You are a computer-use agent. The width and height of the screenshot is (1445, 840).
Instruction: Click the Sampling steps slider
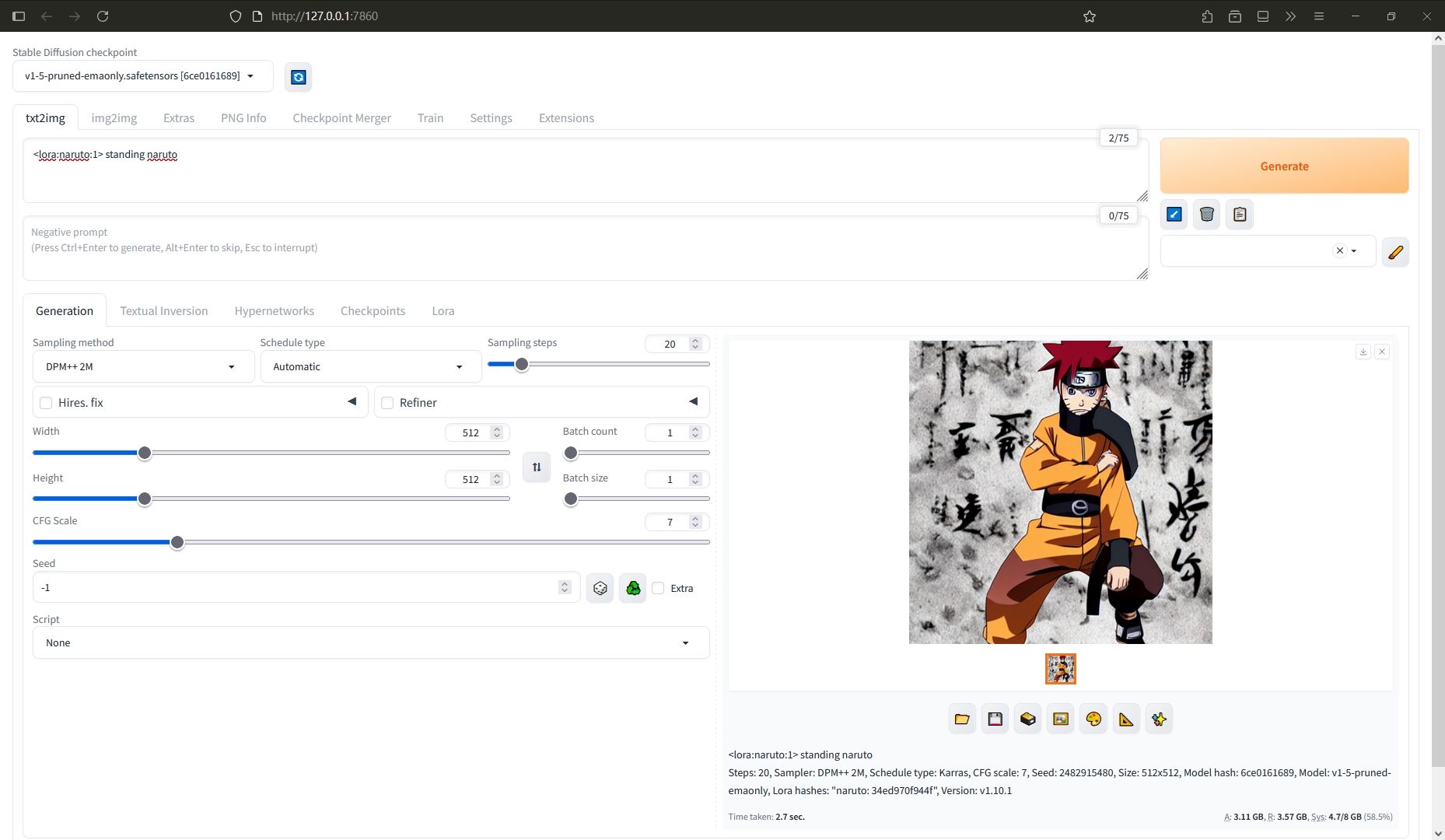tap(598, 364)
